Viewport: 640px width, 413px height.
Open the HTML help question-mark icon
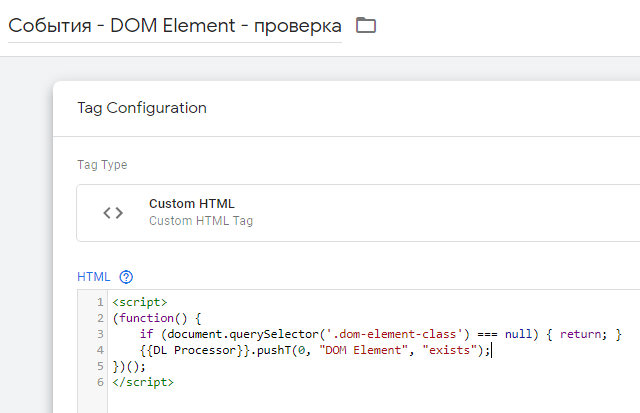pyautogui.click(x=126, y=277)
